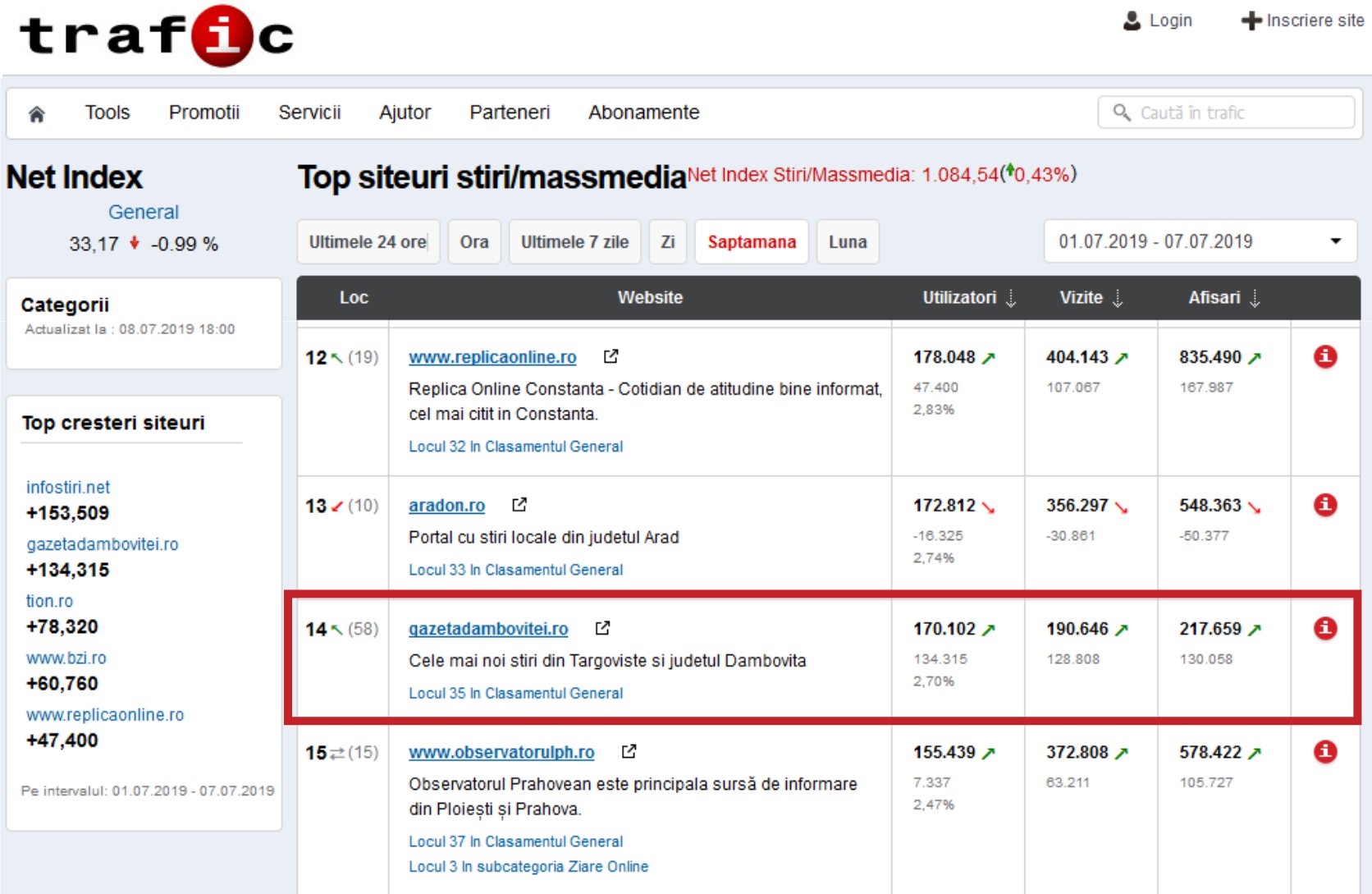The image size is (1372, 894).
Task: Open infostiri.net in Top cresteri
Action: click(x=68, y=488)
